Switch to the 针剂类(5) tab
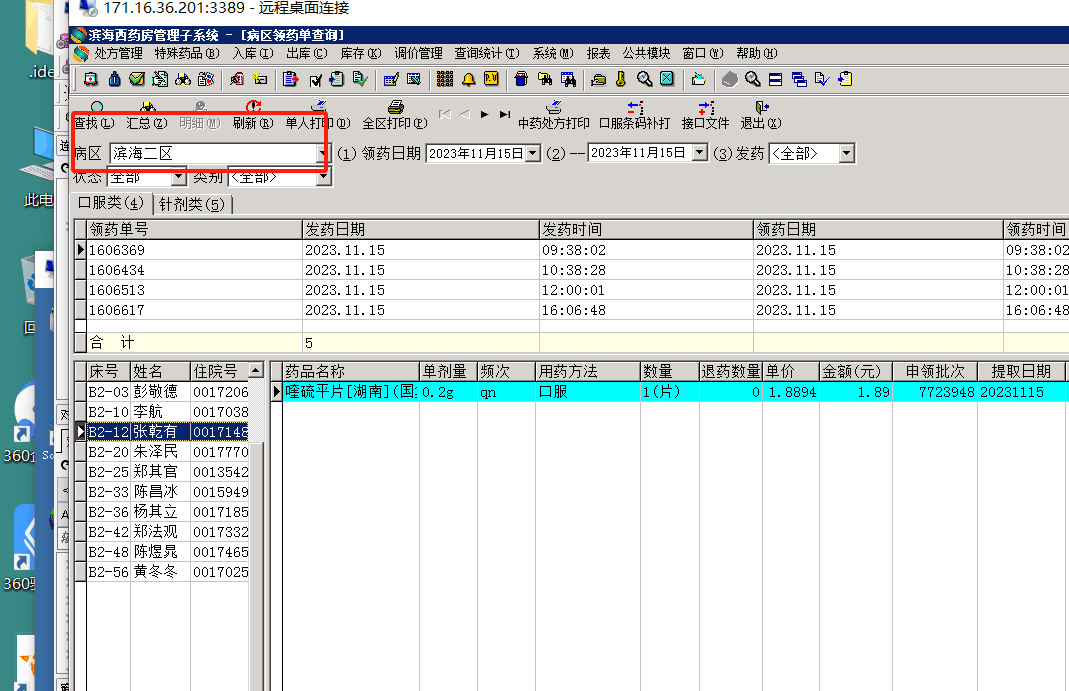1069x691 pixels. [x=192, y=204]
